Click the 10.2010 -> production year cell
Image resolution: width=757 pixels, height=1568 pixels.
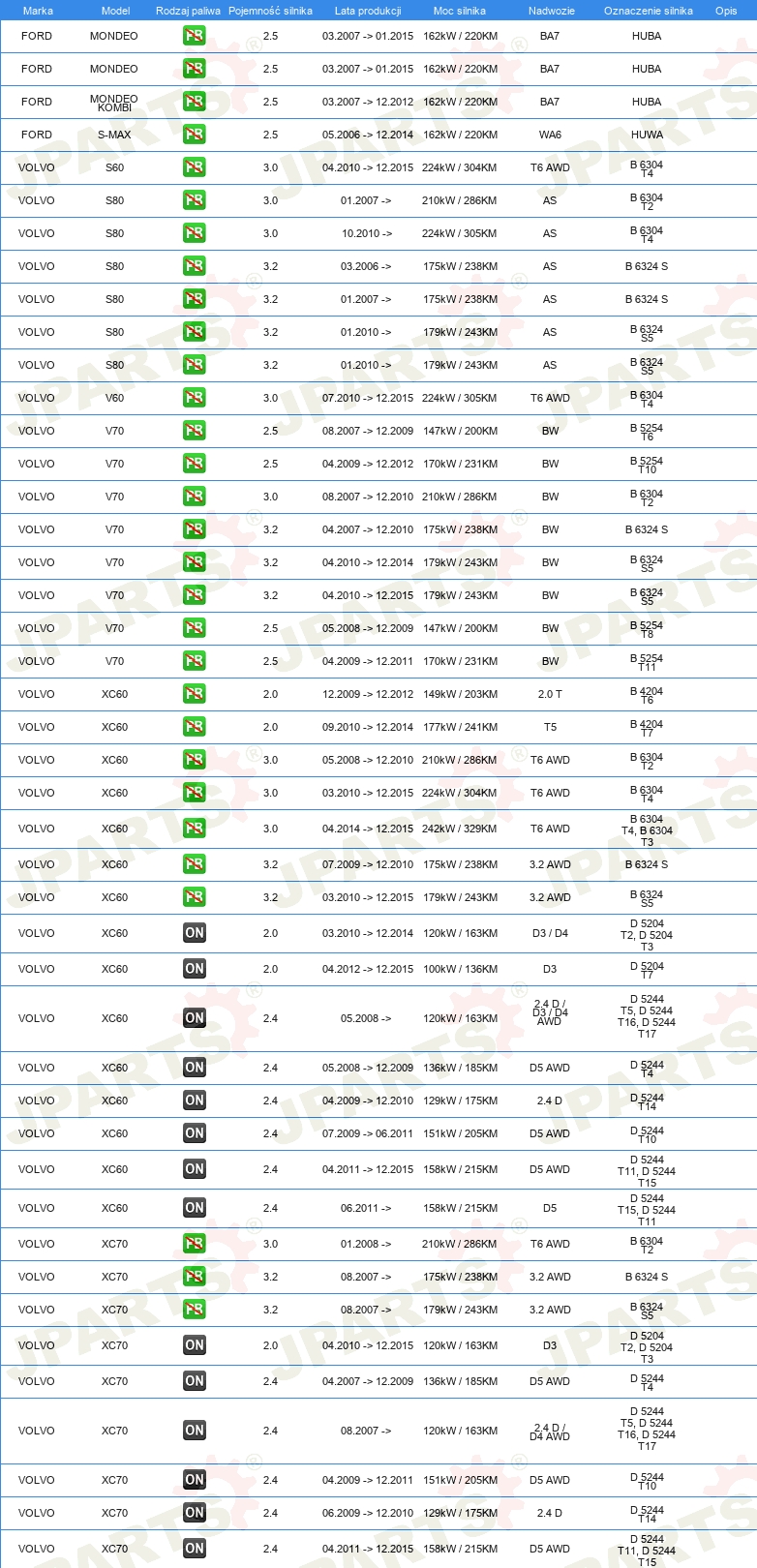(367, 233)
